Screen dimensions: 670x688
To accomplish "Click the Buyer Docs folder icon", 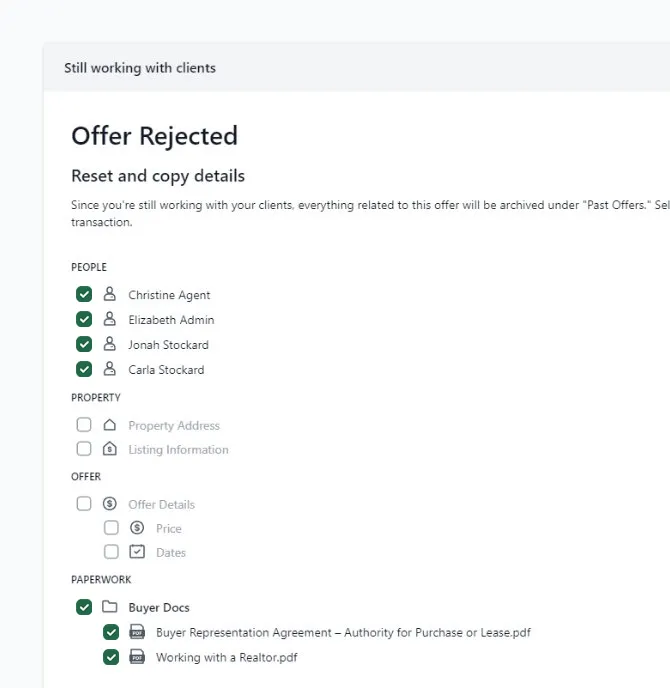I will (x=110, y=607).
